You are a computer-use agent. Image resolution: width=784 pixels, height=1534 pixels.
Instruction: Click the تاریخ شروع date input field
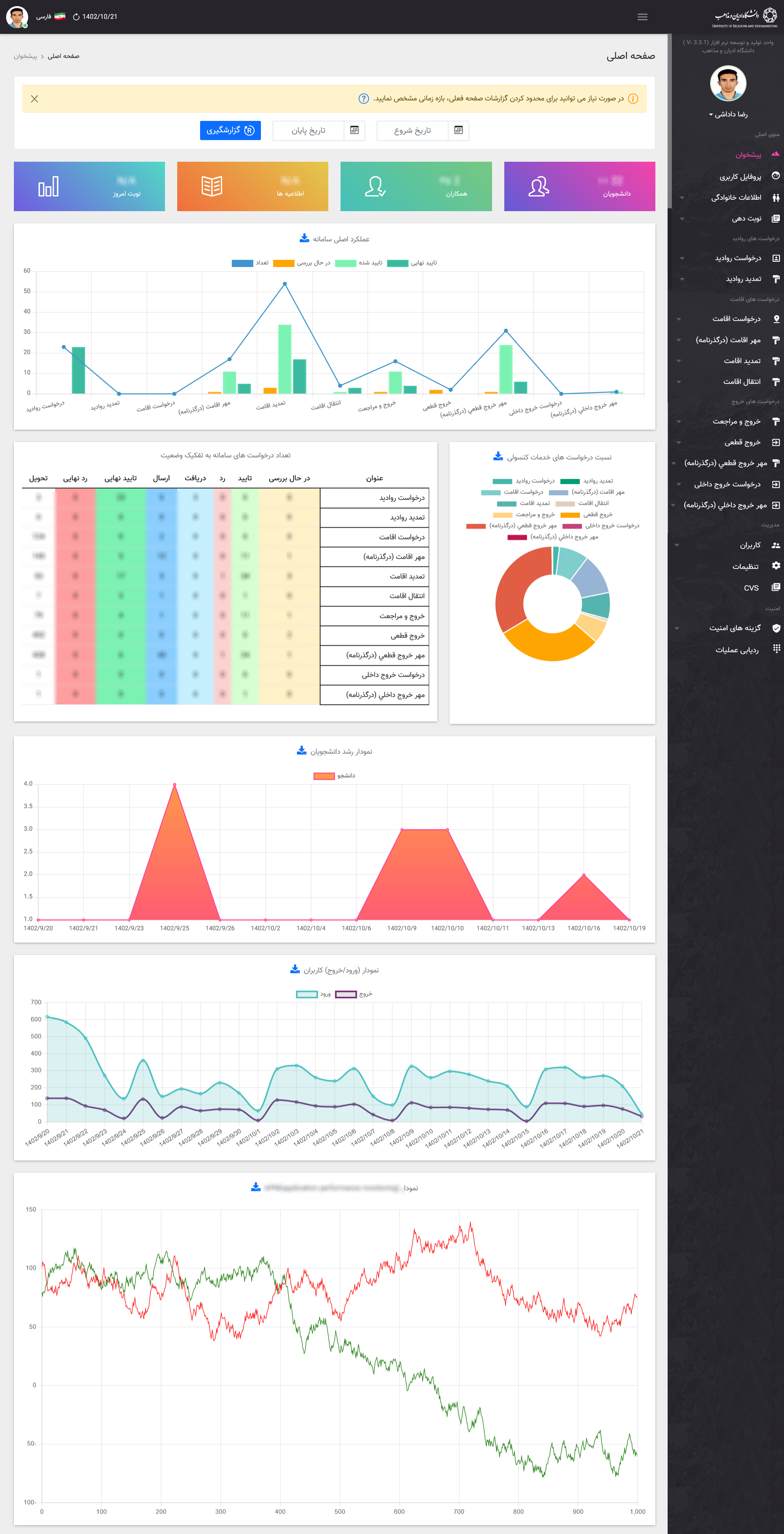[x=412, y=130]
